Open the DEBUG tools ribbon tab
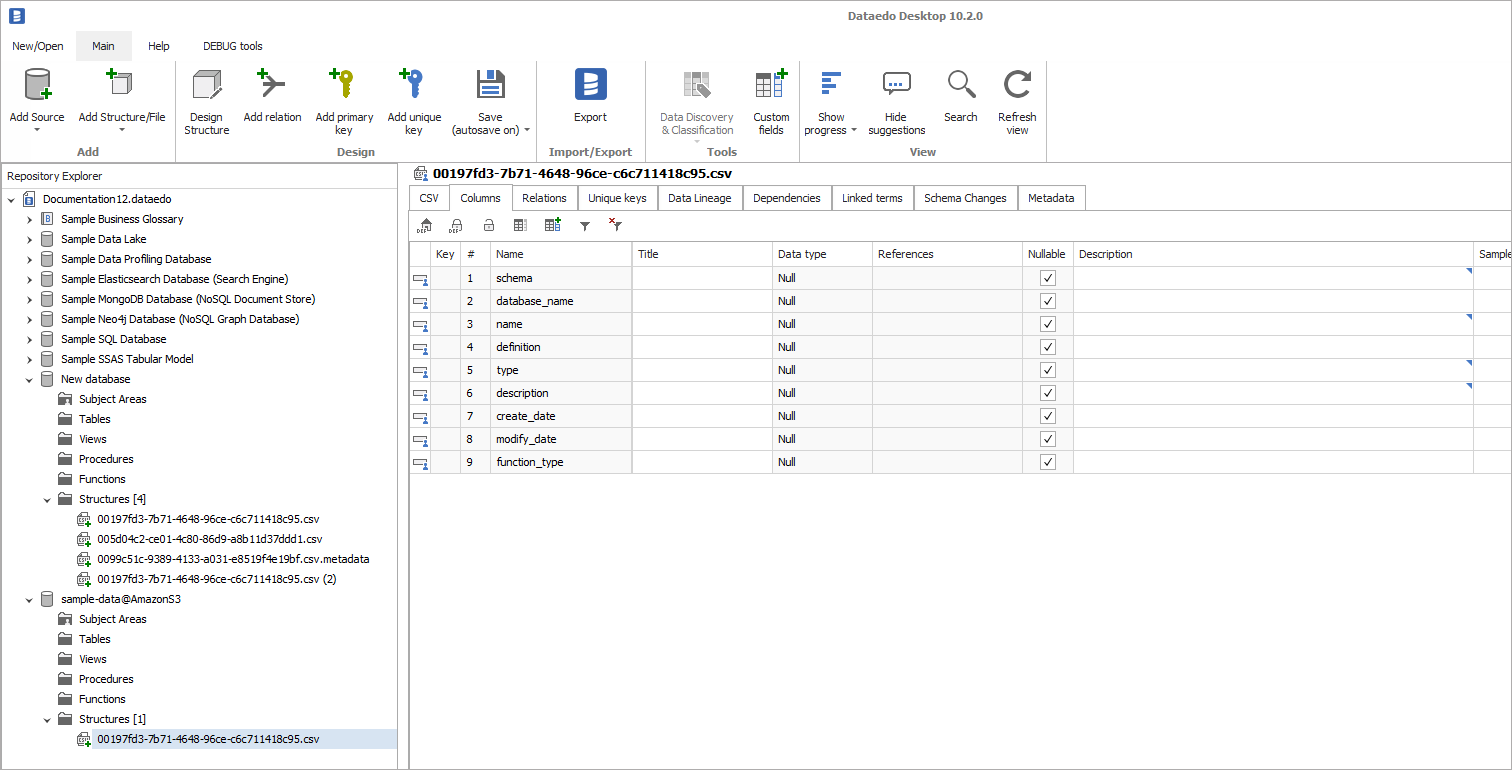Image resolution: width=1512 pixels, height=770 pixels. (232, 46)
